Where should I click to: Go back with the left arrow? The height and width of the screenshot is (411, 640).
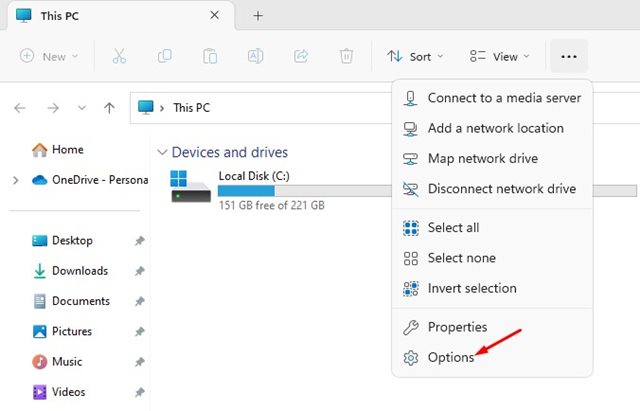coord(20,108)
